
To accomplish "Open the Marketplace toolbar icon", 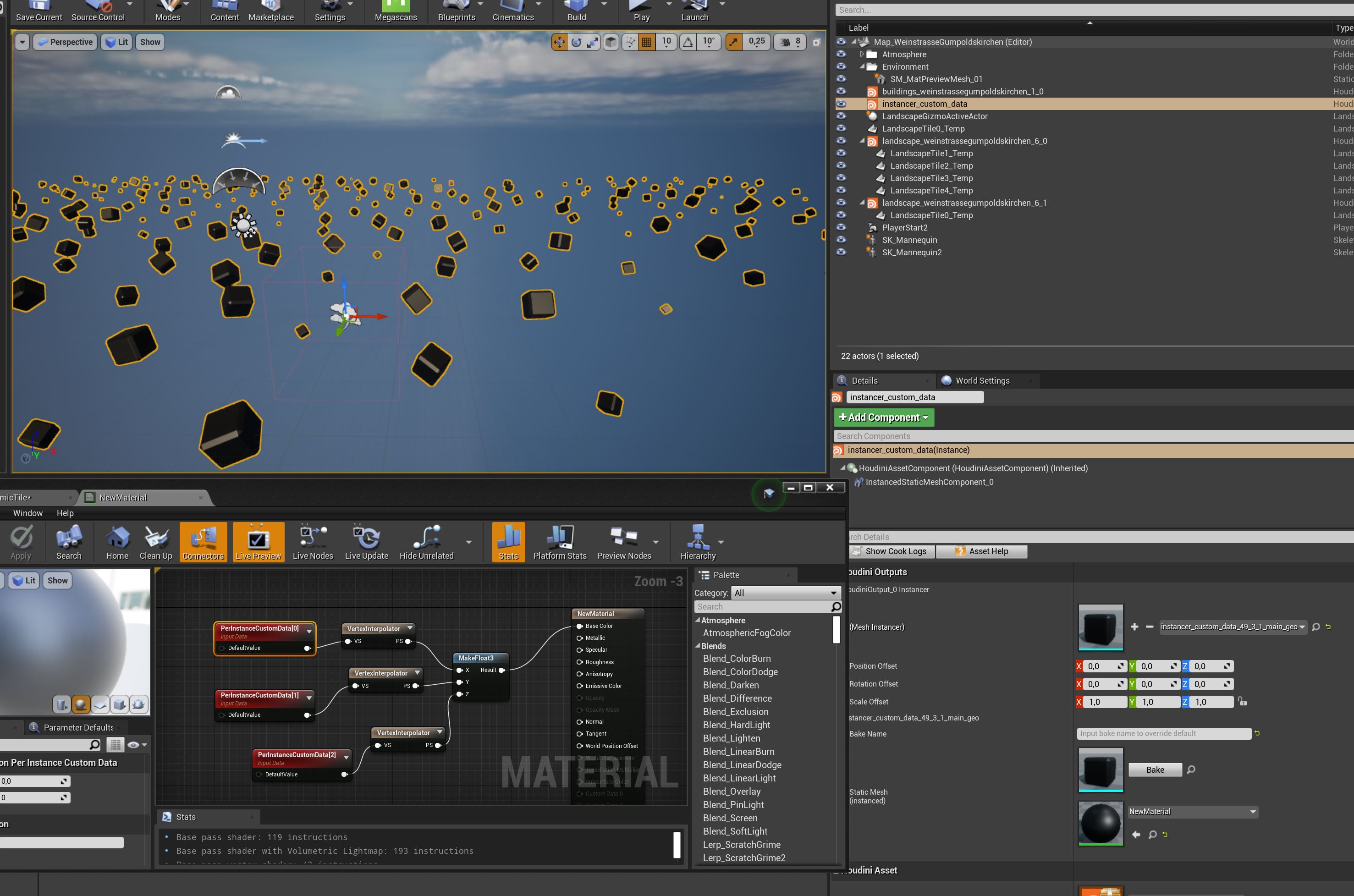I will [x=271, y=10].
